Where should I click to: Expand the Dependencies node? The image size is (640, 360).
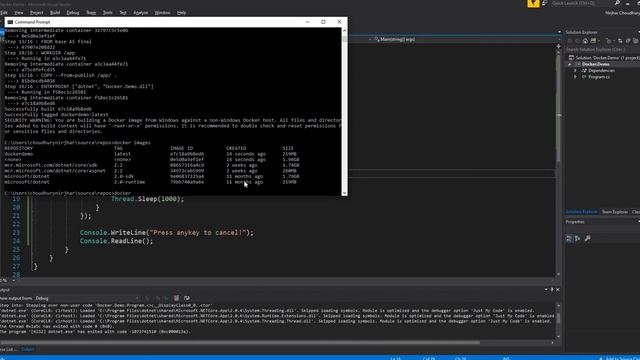click(576, 71)
